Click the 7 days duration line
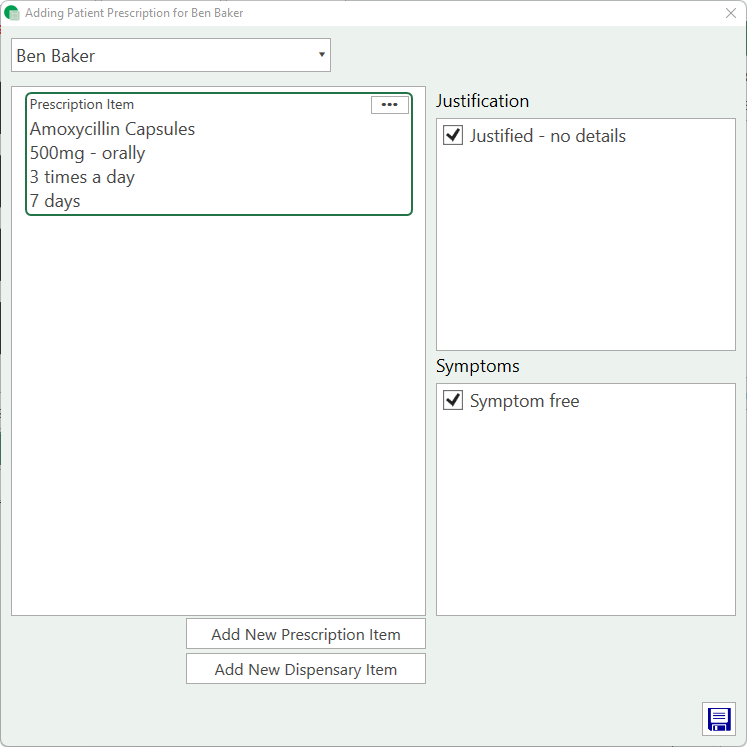747x747 pixels. pyautogui.click(x=55, y=201)
